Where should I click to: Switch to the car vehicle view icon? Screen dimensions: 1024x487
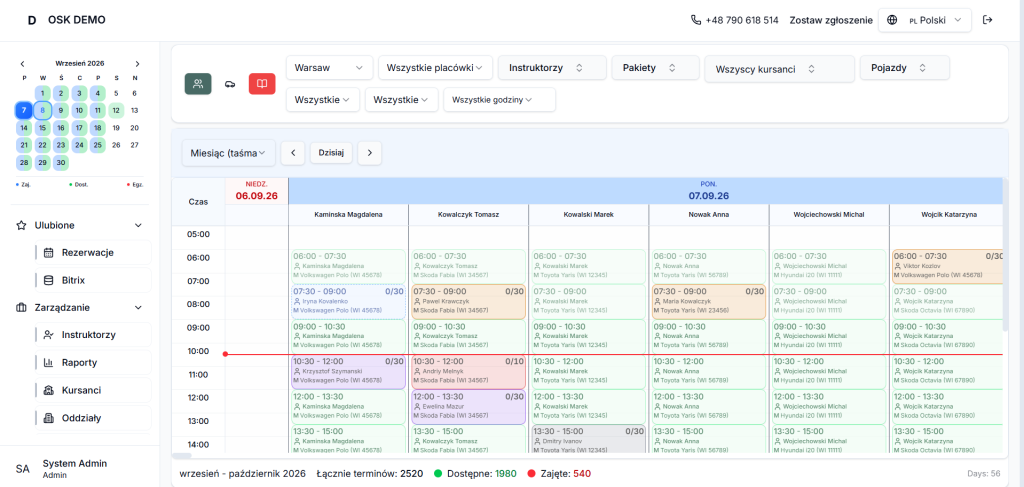[x=230, y=84]
